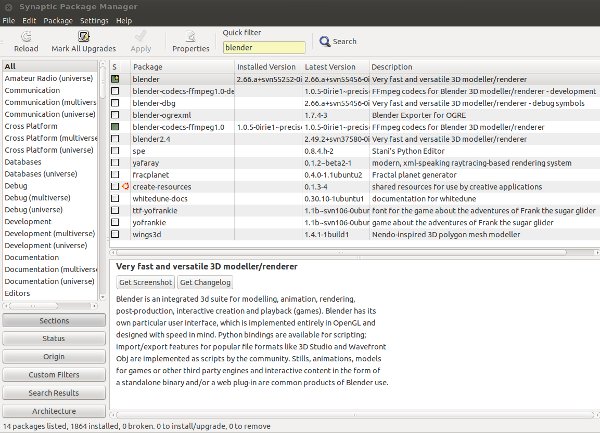Select the yafaray package name

(x=145, y=163)
